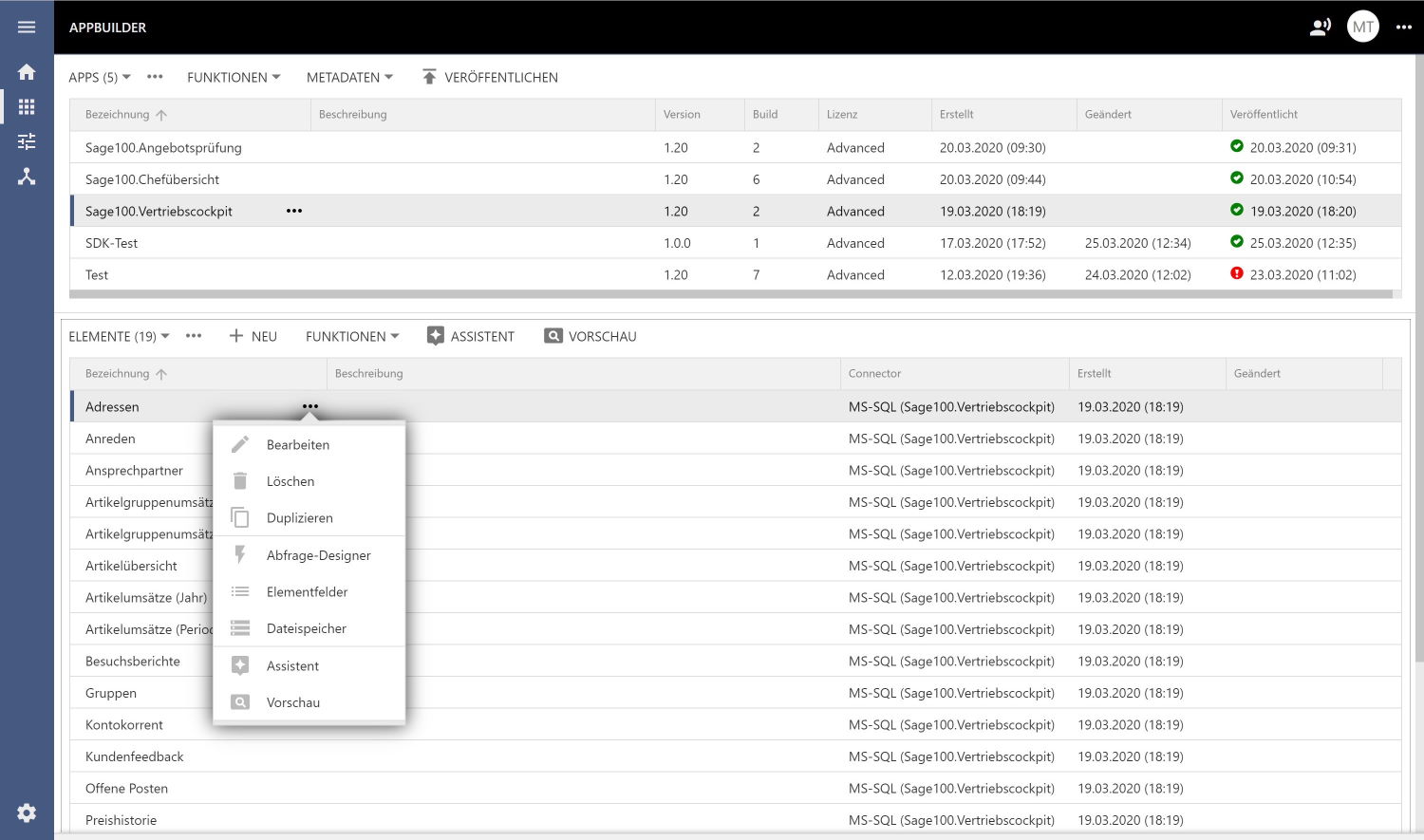
Task: Go to Home in the sidebar
Action: coord(27,72)
